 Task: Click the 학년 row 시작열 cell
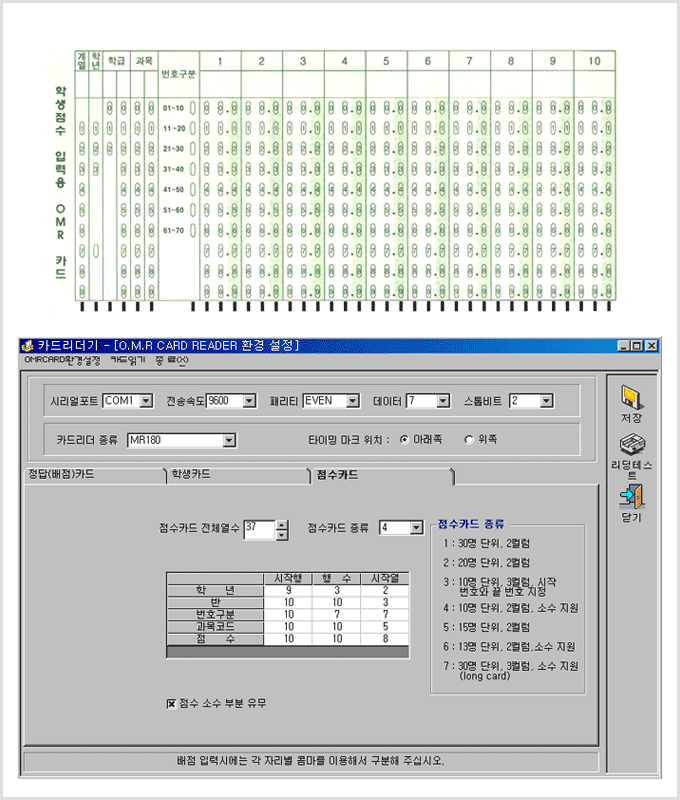[x=385, y=590]
